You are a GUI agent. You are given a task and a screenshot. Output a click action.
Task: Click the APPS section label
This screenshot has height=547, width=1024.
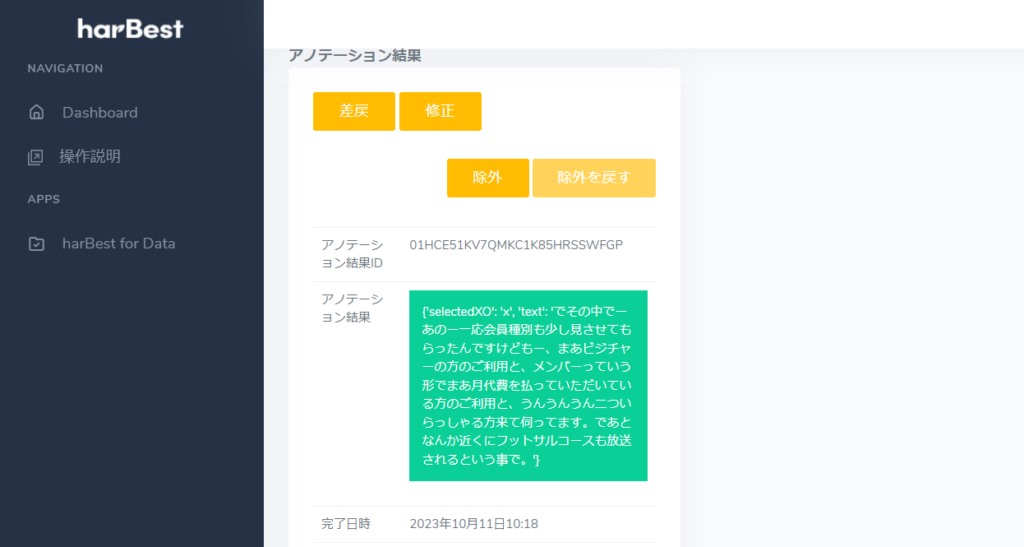44,199
